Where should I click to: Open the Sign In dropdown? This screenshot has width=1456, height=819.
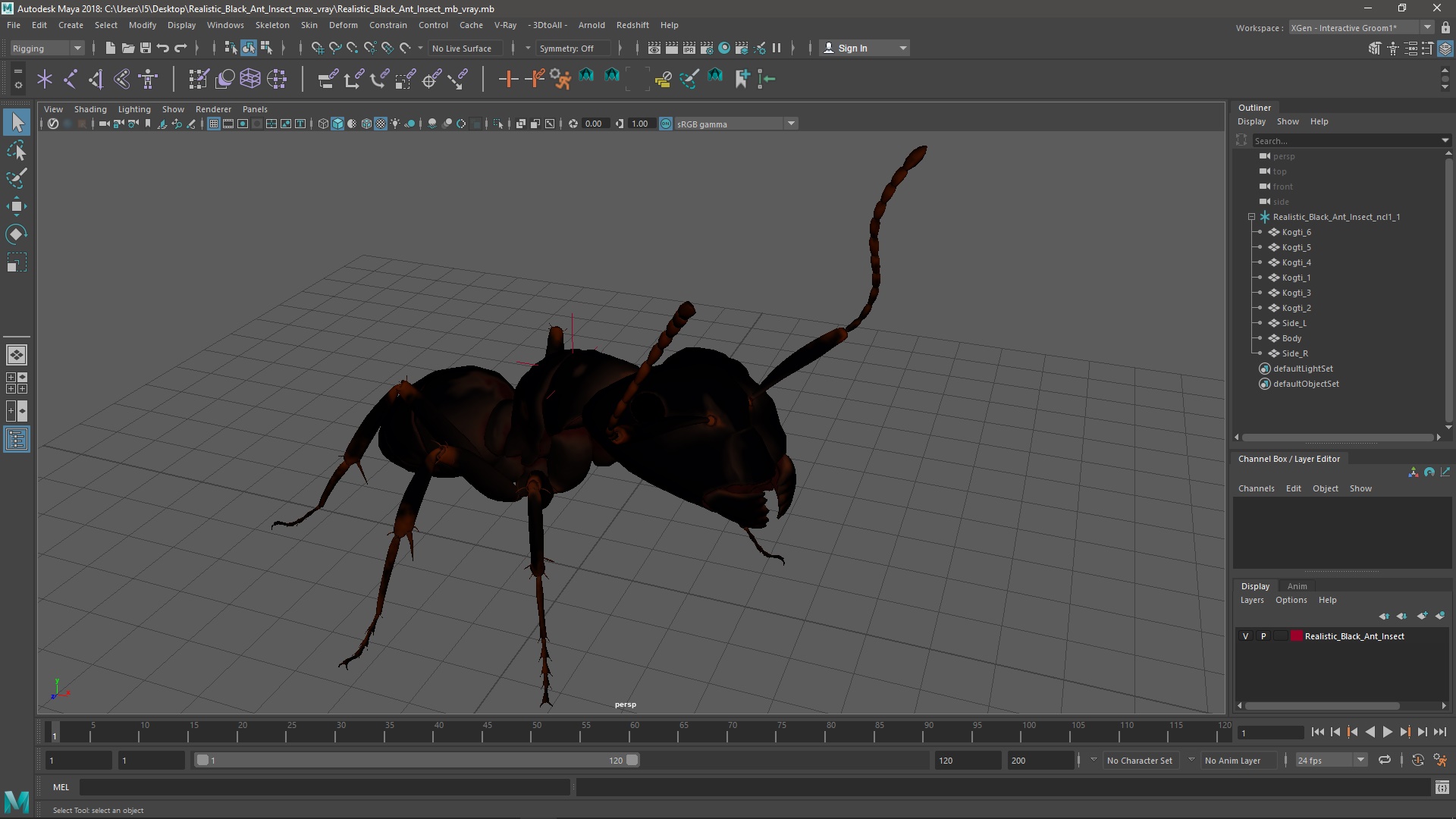click(864, 48)
